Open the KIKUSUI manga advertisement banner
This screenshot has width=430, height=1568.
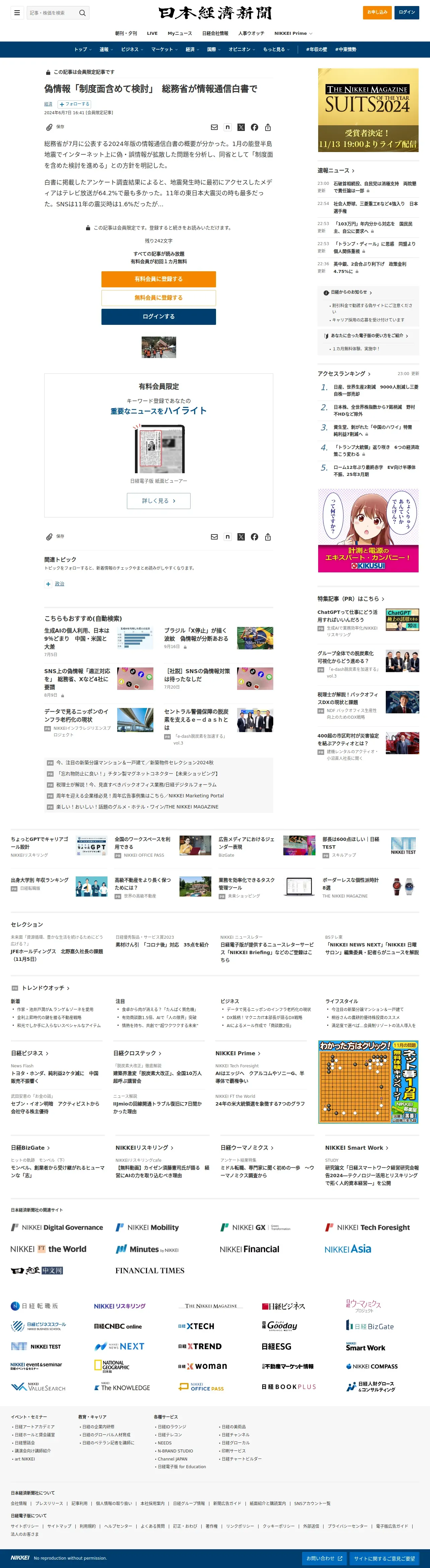368,530
